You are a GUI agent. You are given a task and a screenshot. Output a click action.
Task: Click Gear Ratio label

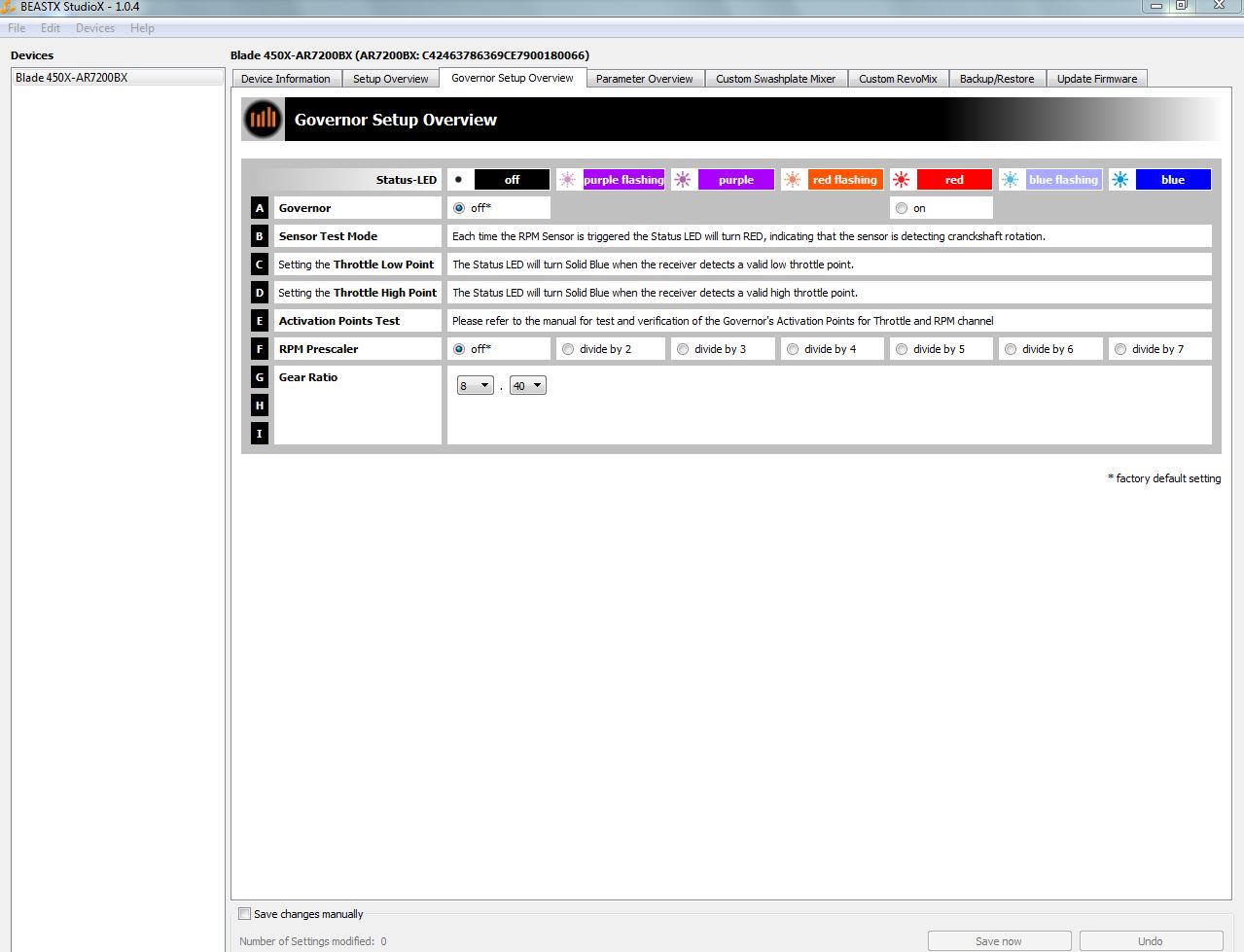coord(308,377)
